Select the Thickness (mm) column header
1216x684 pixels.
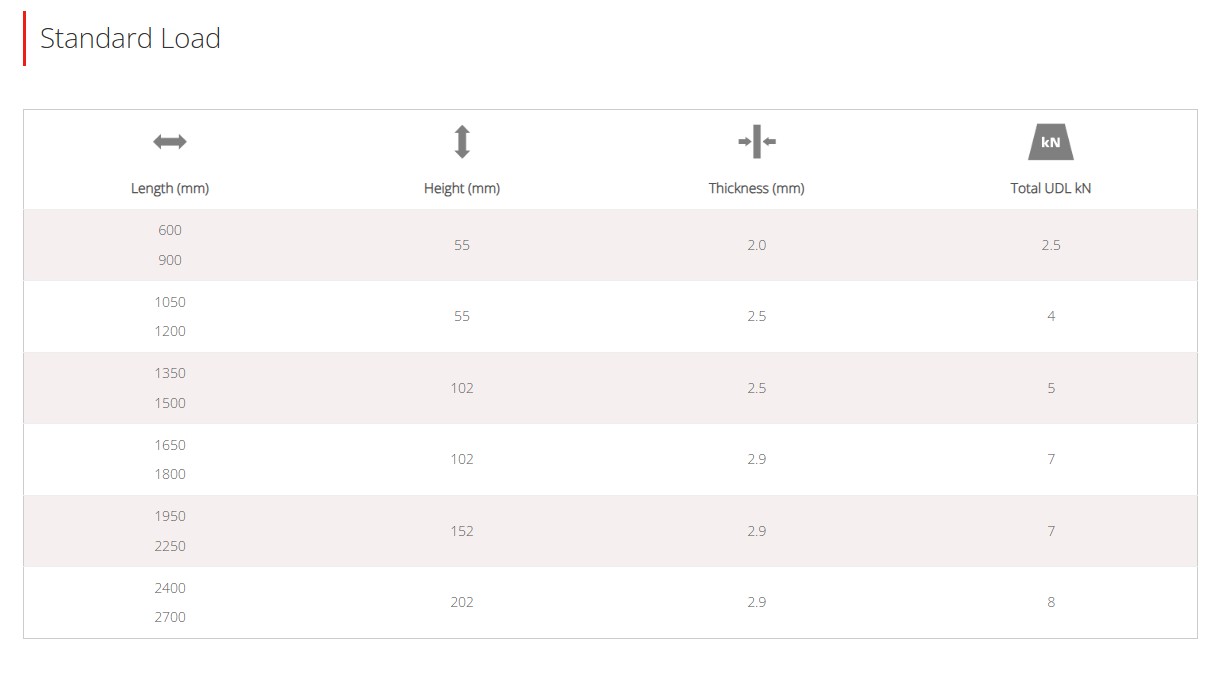(757, 188)
